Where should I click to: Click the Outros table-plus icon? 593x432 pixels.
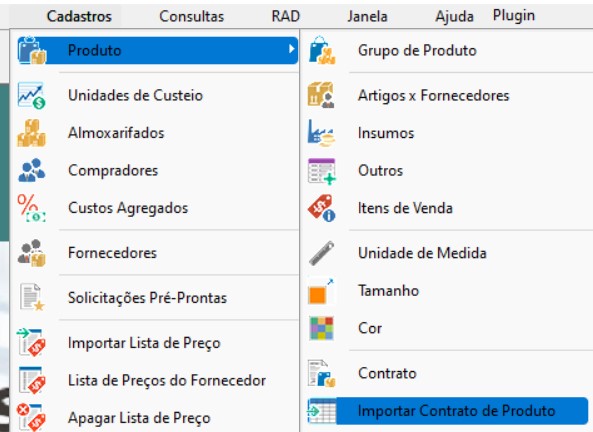tap(321, 171)
